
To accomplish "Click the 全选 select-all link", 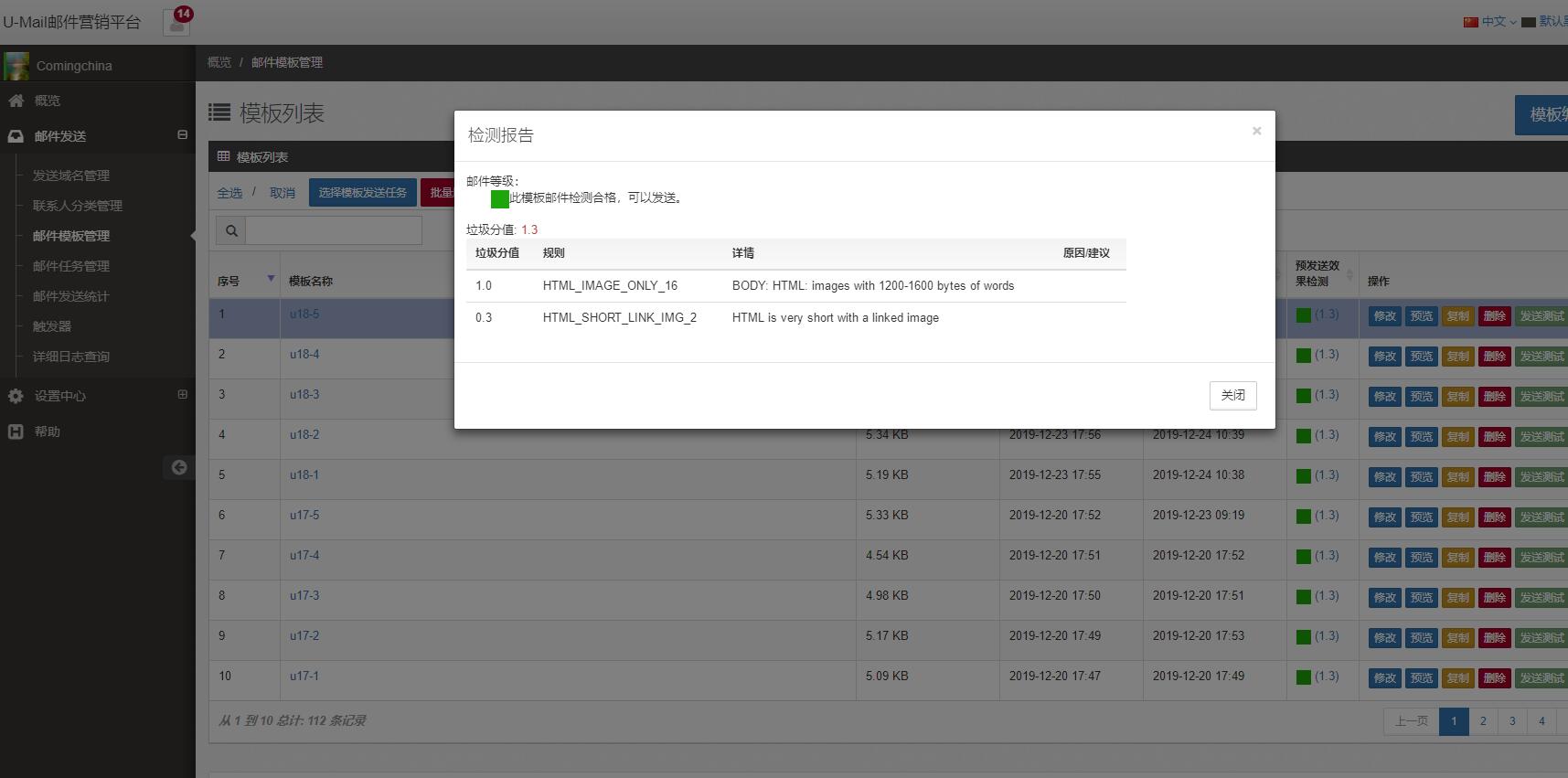I will [229, 193].
